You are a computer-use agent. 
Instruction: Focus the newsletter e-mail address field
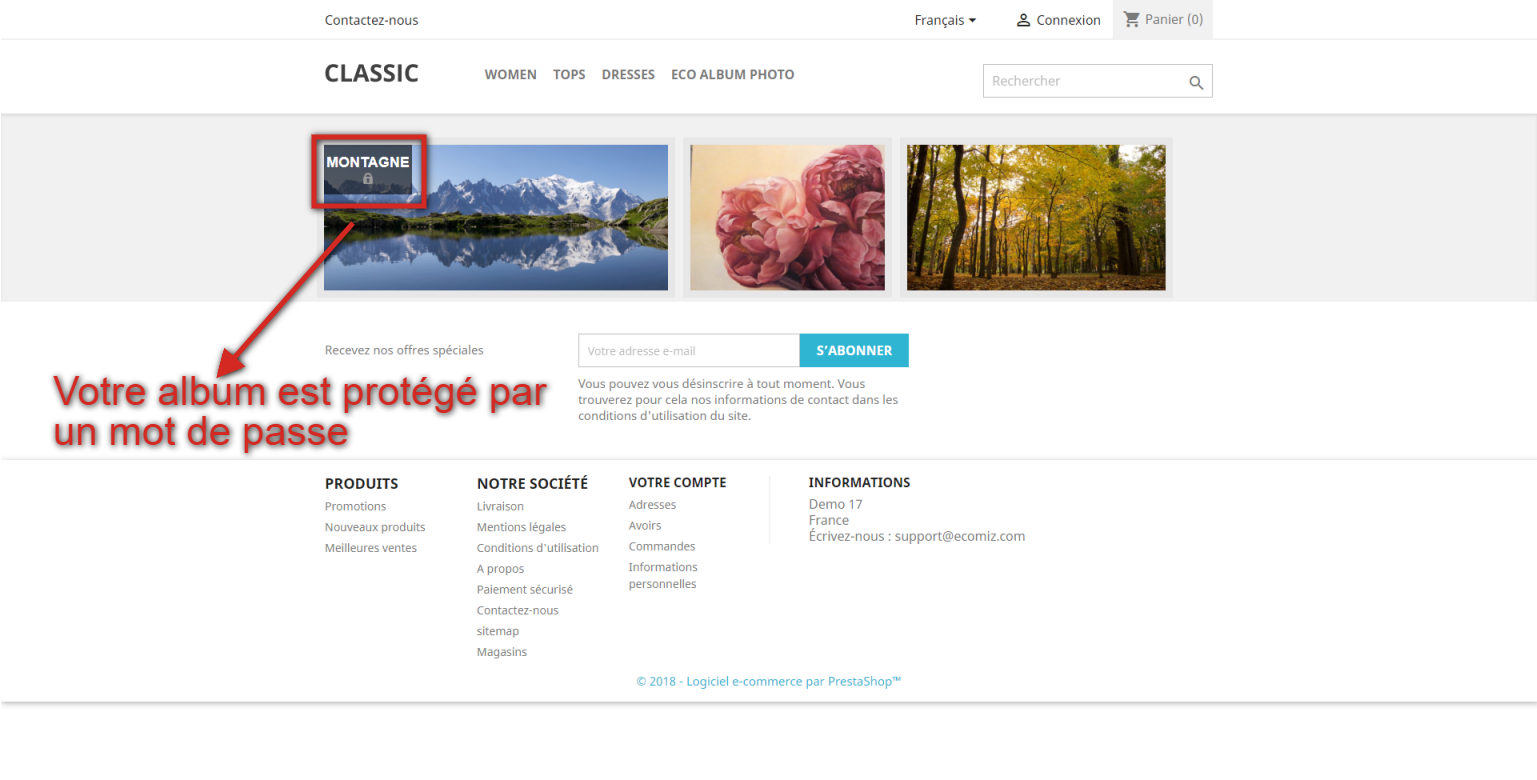click(x=689, y=351)
